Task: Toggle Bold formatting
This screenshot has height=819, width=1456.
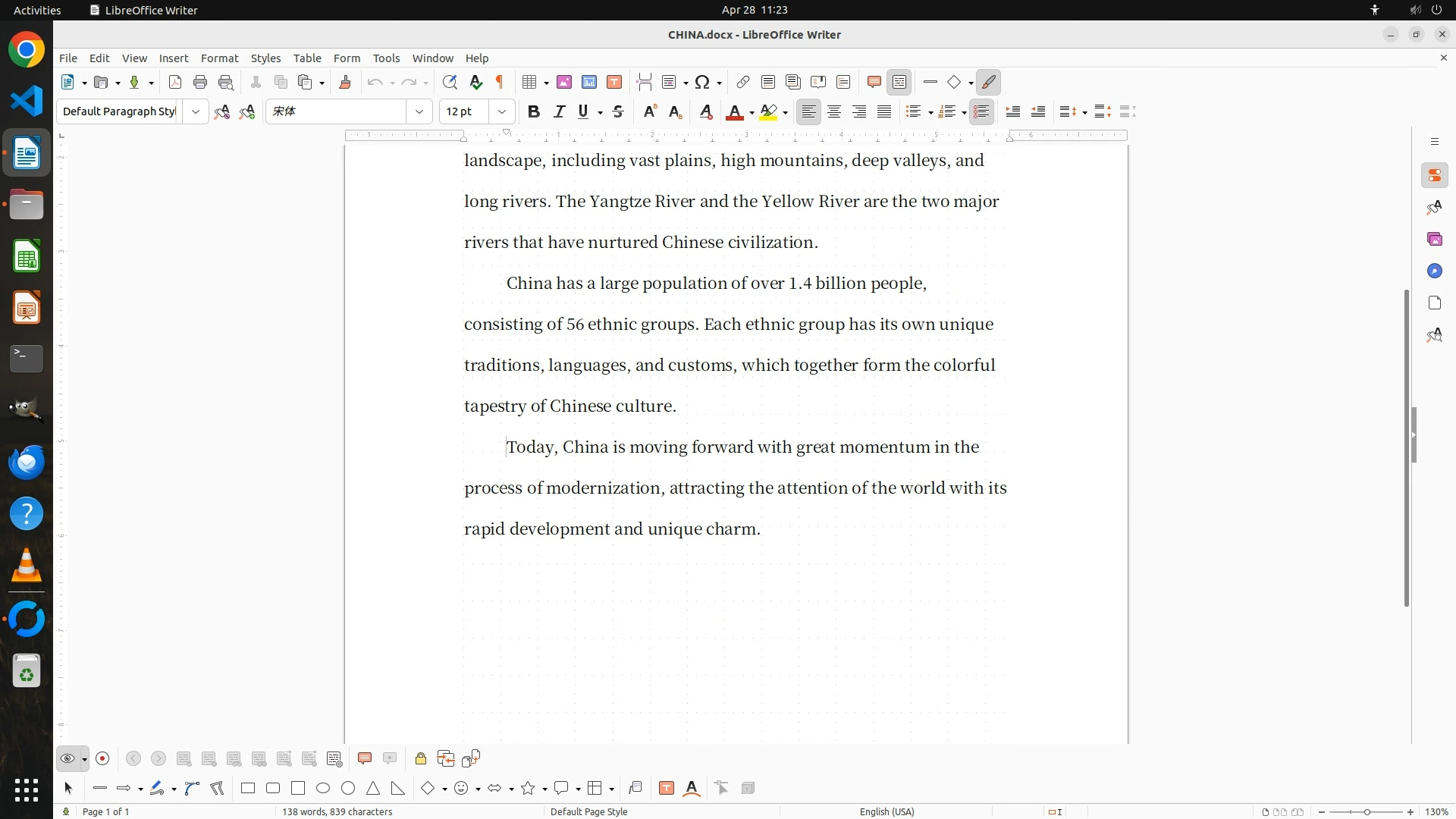Action: click(534, 111)
